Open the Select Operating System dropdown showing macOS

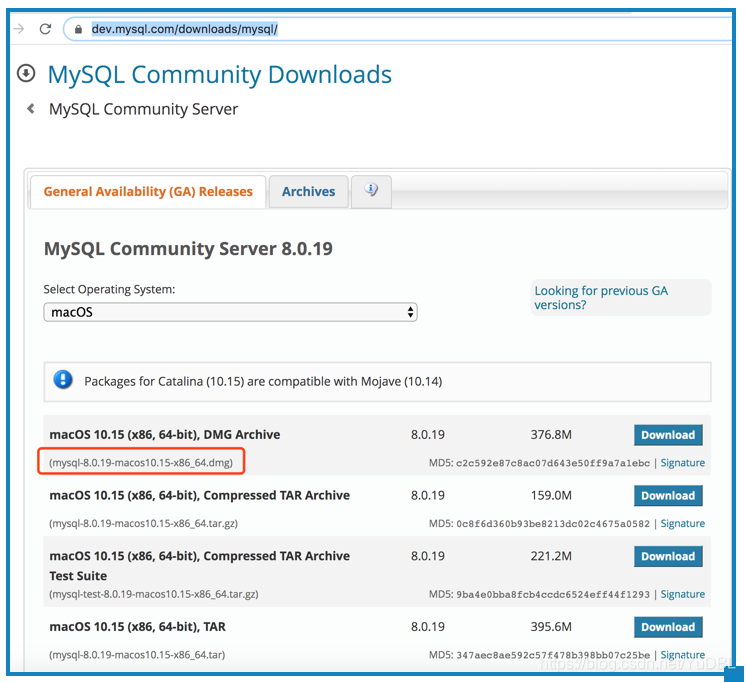[230, 312]
